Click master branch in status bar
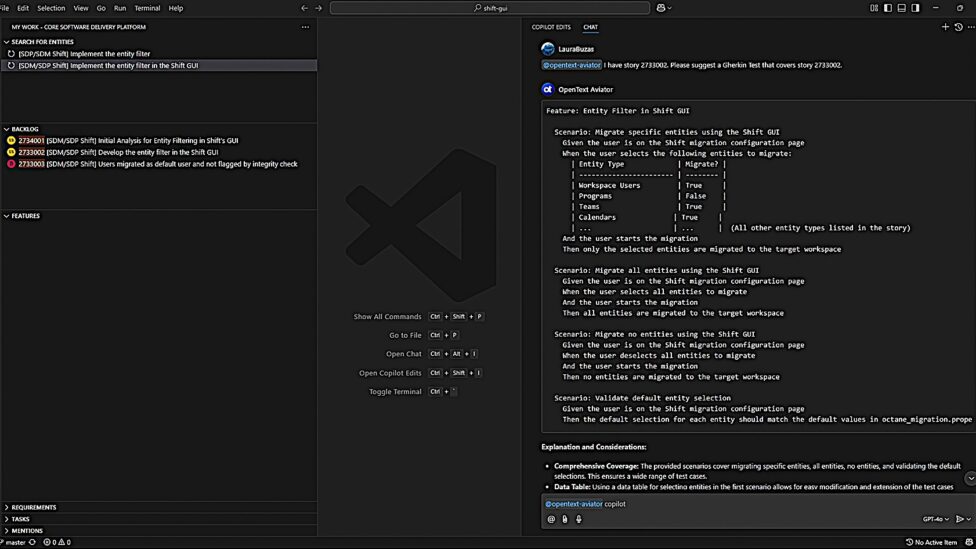Image resolution: width=976 pixels, height=549 pixels. tap(14, 542)
